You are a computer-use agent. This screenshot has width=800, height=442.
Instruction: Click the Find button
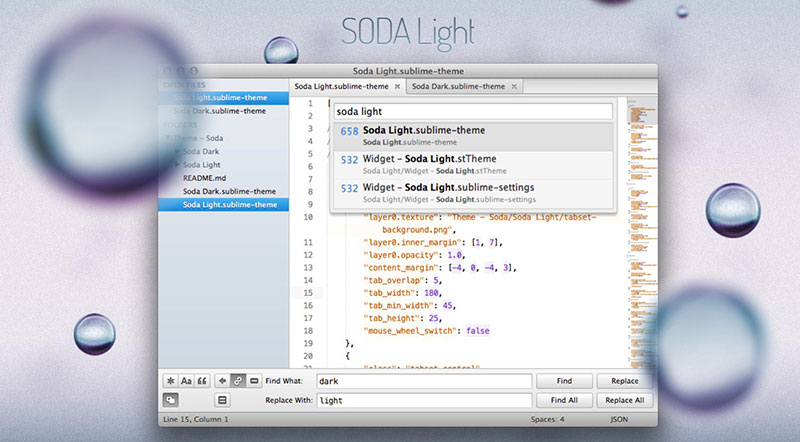coord(564,381)
